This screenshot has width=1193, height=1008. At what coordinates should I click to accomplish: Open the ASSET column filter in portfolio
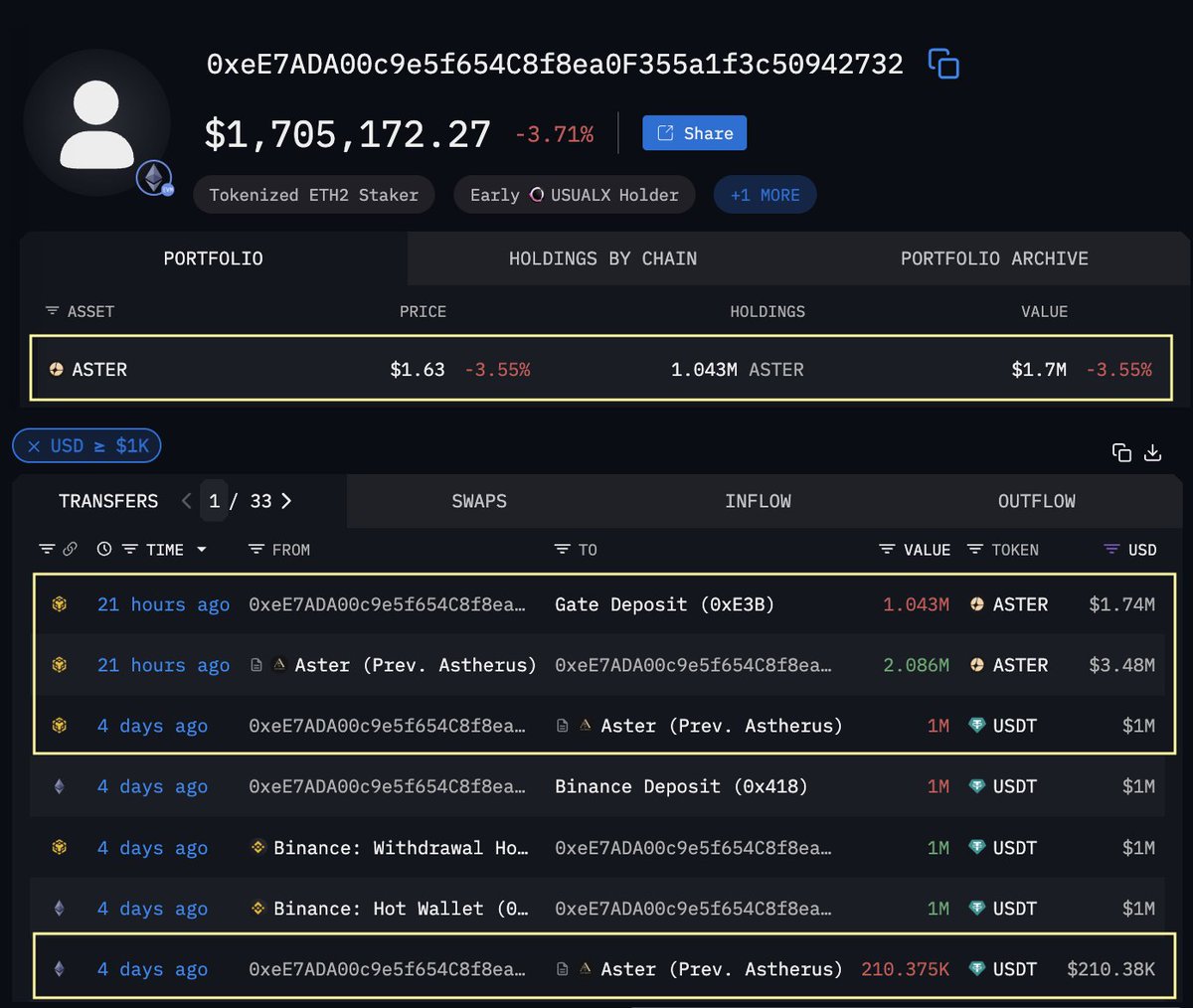click(x=53, y=311)
